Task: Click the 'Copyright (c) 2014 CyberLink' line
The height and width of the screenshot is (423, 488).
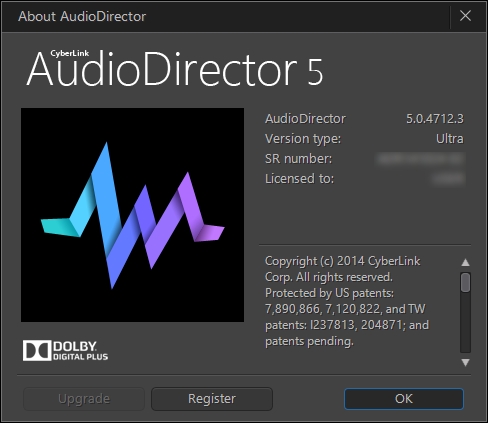Action: click(x=342, y=261)
